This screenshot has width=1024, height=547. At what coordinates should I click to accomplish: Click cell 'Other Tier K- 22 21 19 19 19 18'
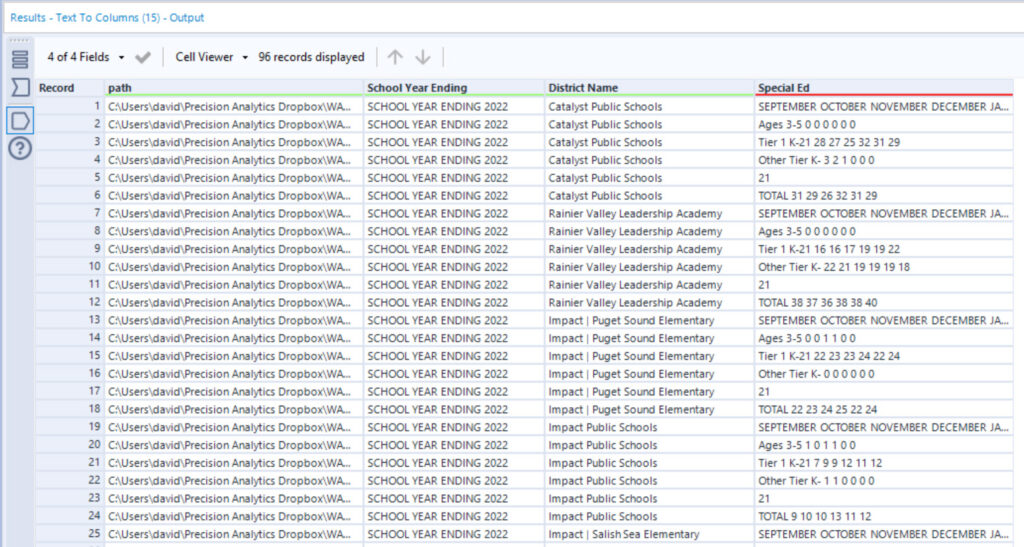(884, 267)
